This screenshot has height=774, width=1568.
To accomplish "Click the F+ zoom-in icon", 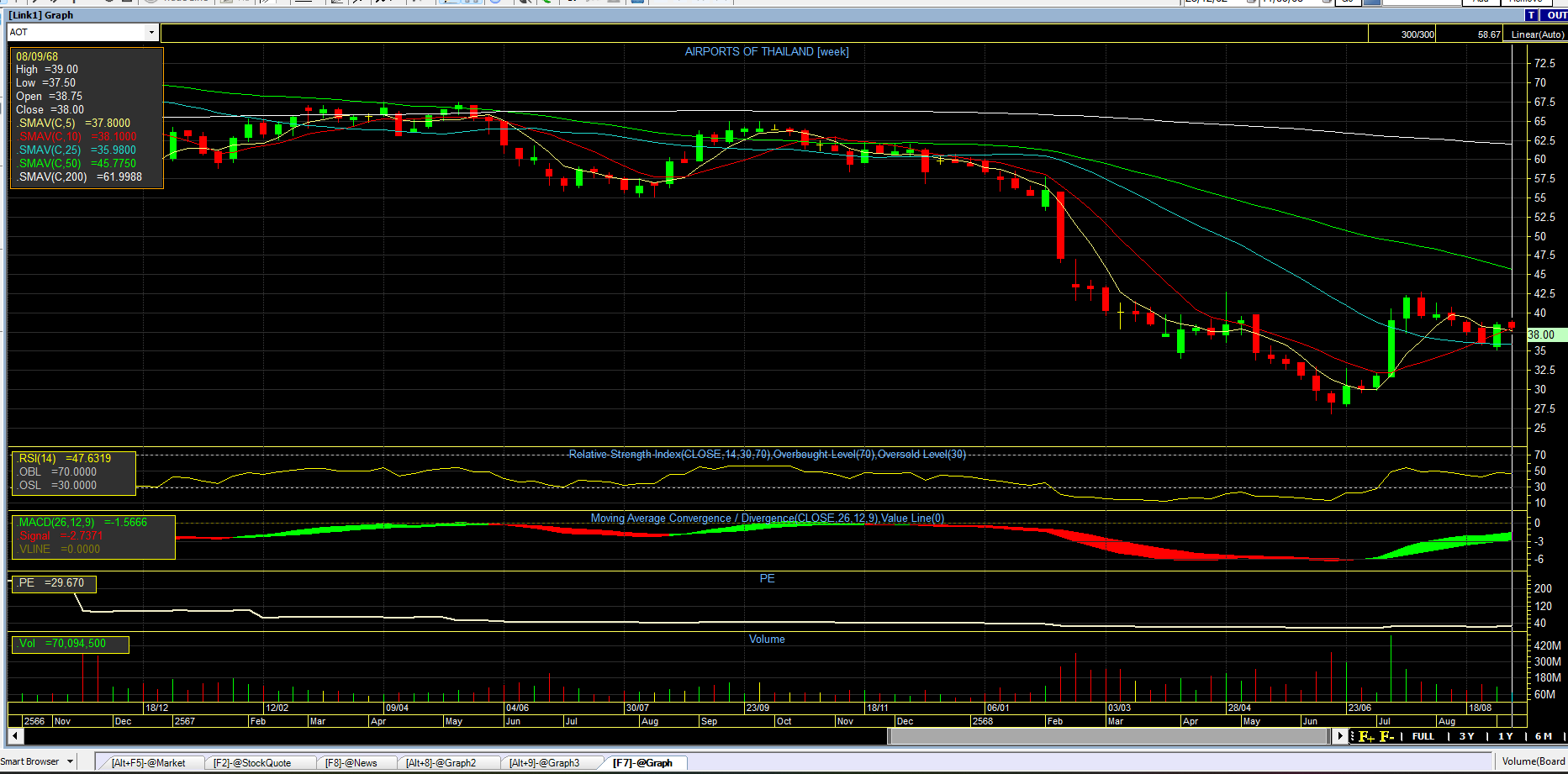I will click(x=1366, y=736).
